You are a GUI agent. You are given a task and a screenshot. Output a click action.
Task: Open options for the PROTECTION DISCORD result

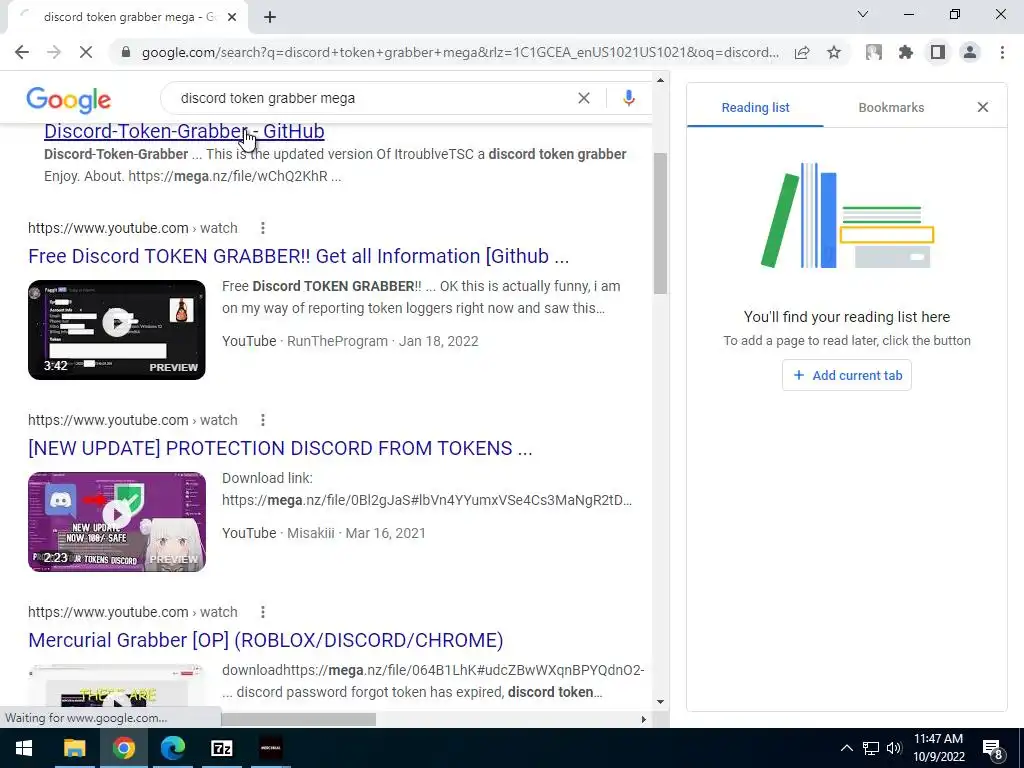point(263,420)
